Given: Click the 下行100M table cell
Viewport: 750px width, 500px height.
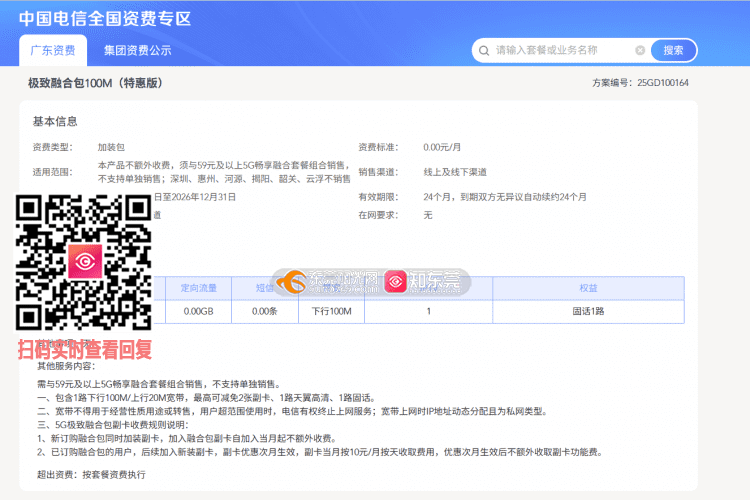Looking at the screenshot, I should 331,311.
